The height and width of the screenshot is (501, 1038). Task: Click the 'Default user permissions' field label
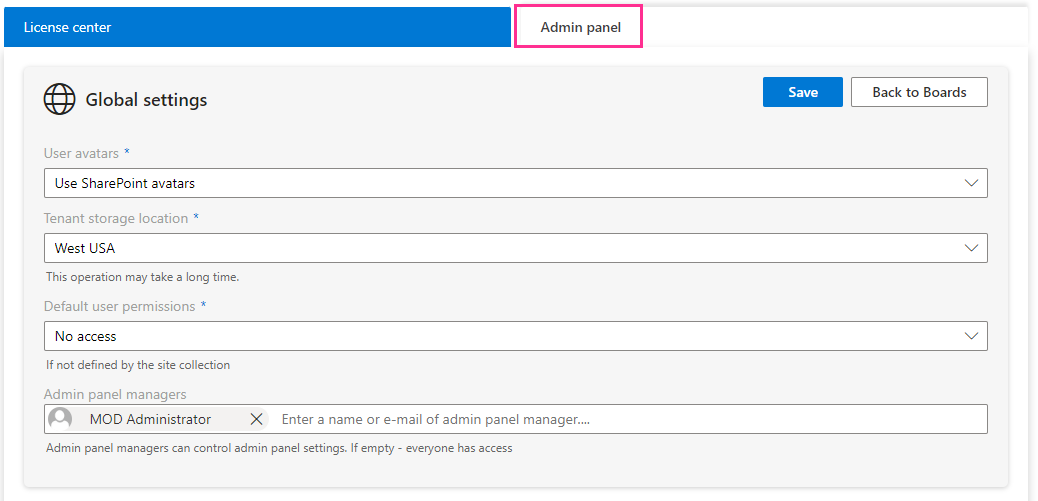coord(119,306)
